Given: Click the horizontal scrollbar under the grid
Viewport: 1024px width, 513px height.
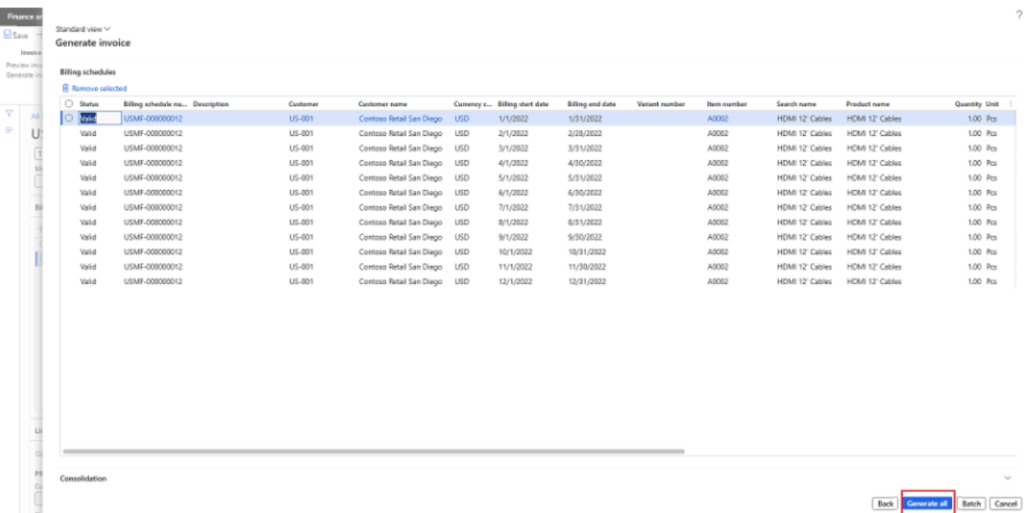Looking at the screenshot, I should [x=372, y=452].
